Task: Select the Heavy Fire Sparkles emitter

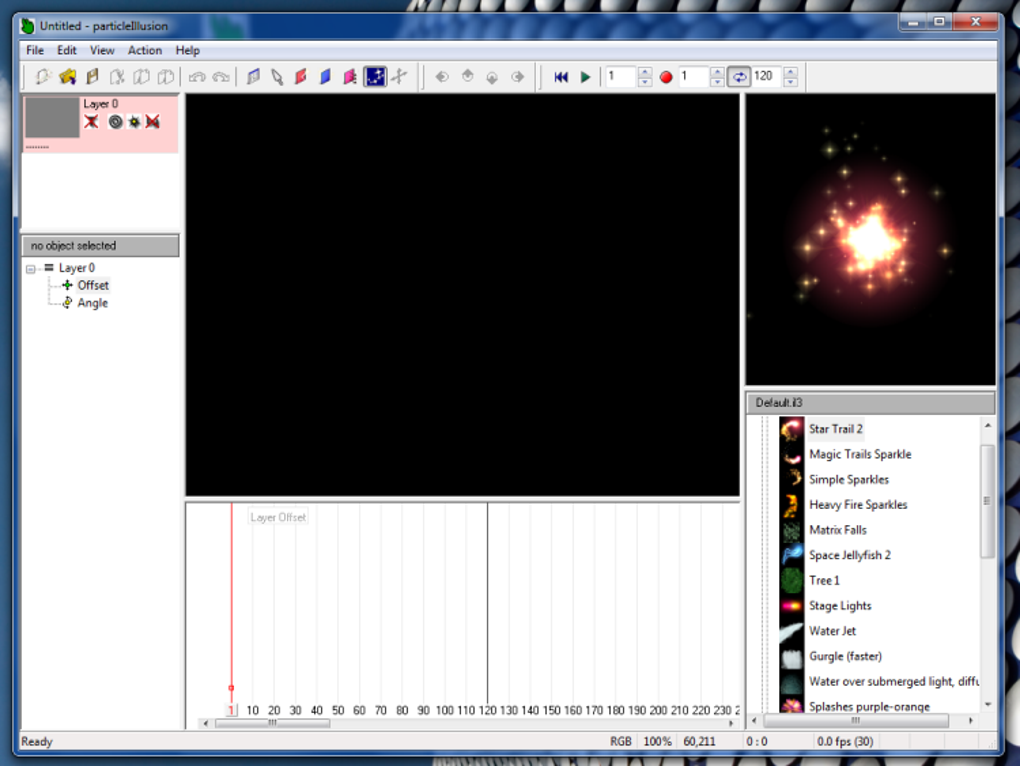Action: click(858, 505)
